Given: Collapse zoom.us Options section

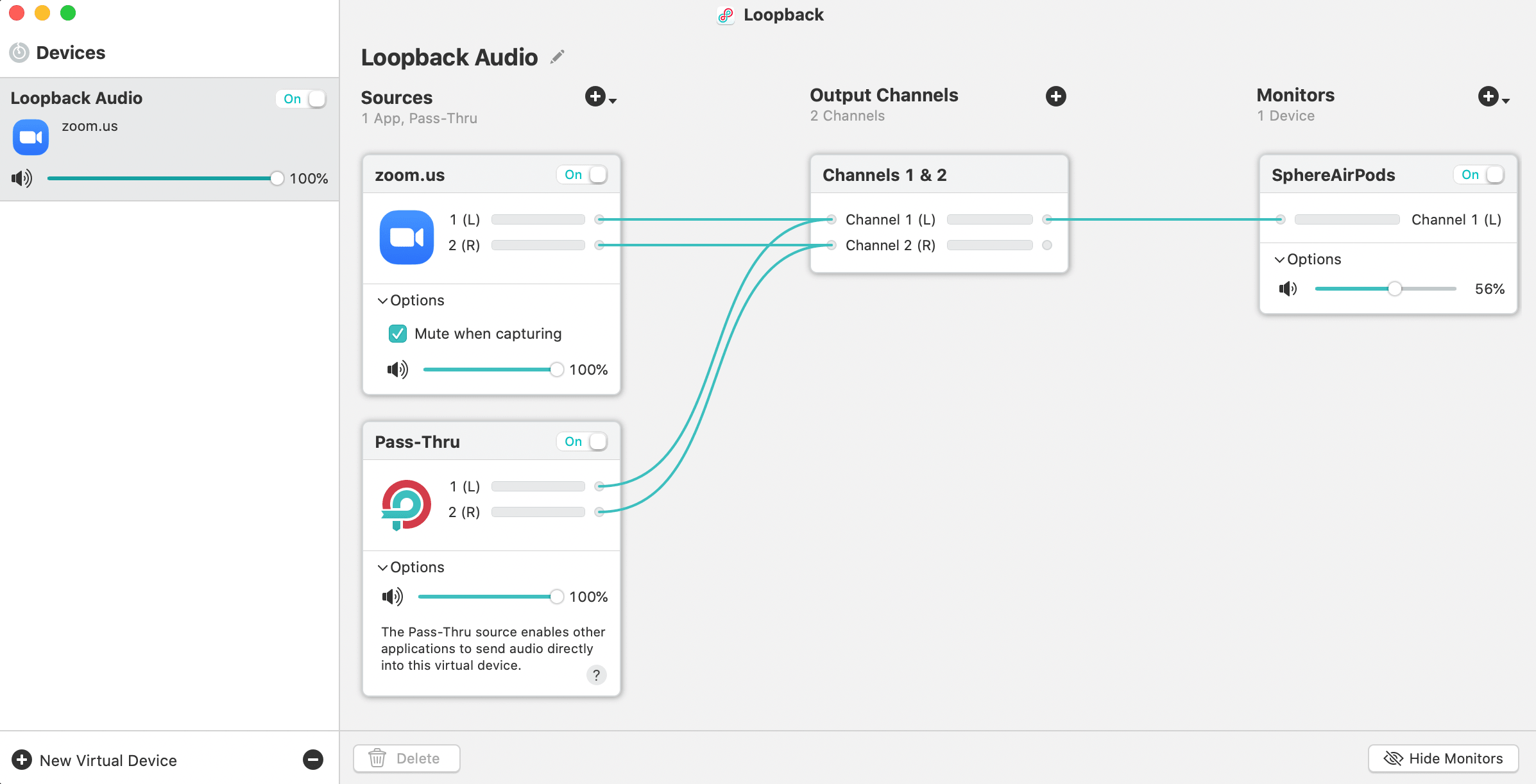Looking at the screenshot, I should click(411, 300).
